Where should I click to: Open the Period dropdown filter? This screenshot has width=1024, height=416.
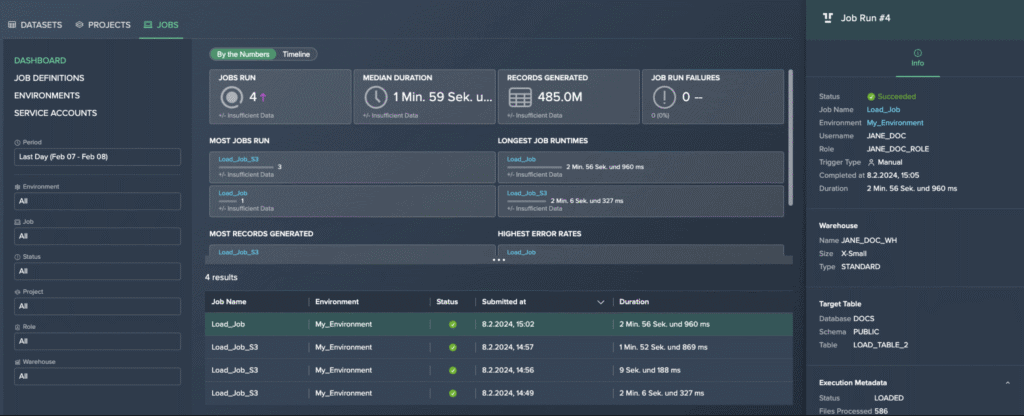97,157
